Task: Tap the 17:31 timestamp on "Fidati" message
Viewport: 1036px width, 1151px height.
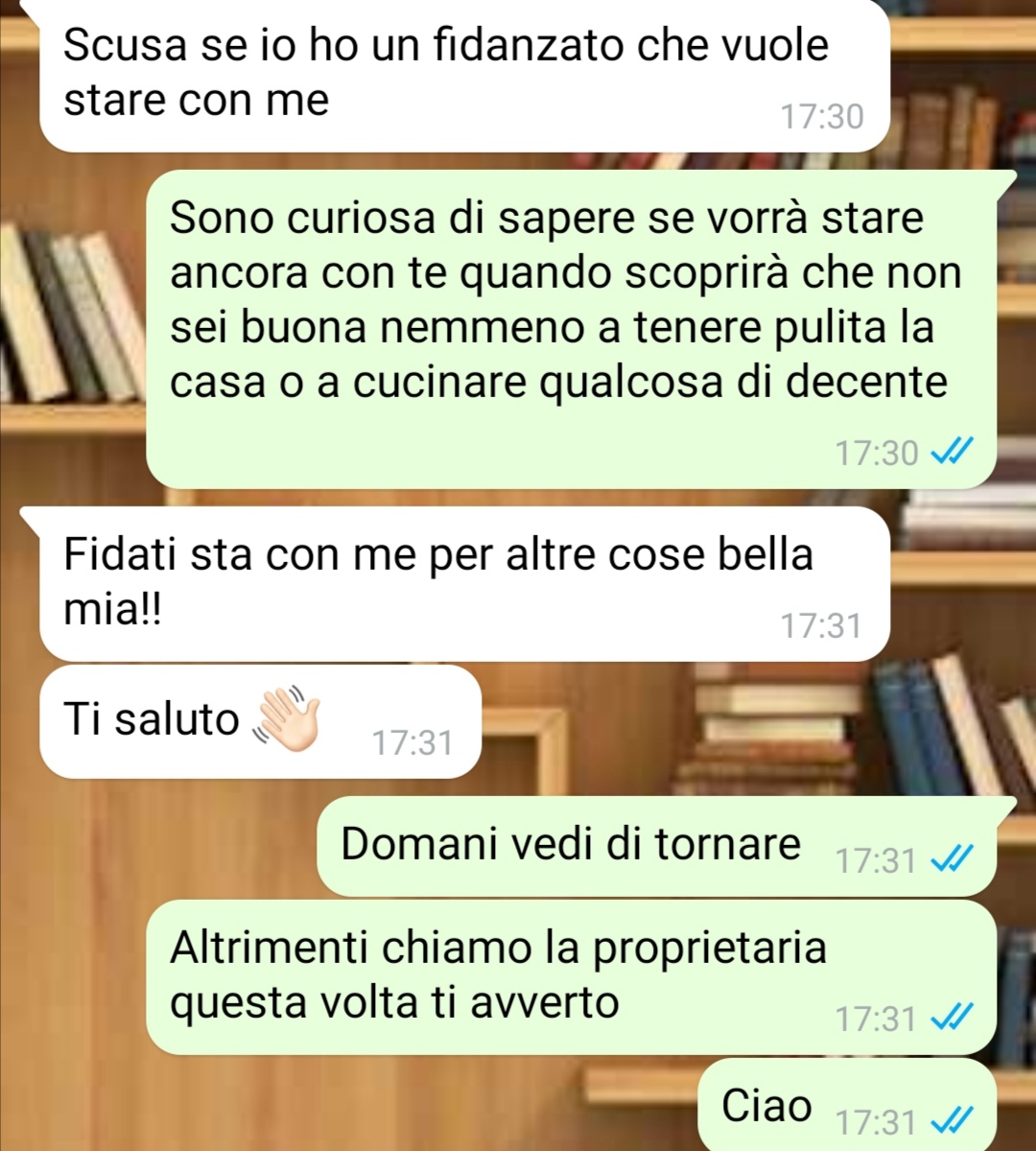Action: (821, 625)
